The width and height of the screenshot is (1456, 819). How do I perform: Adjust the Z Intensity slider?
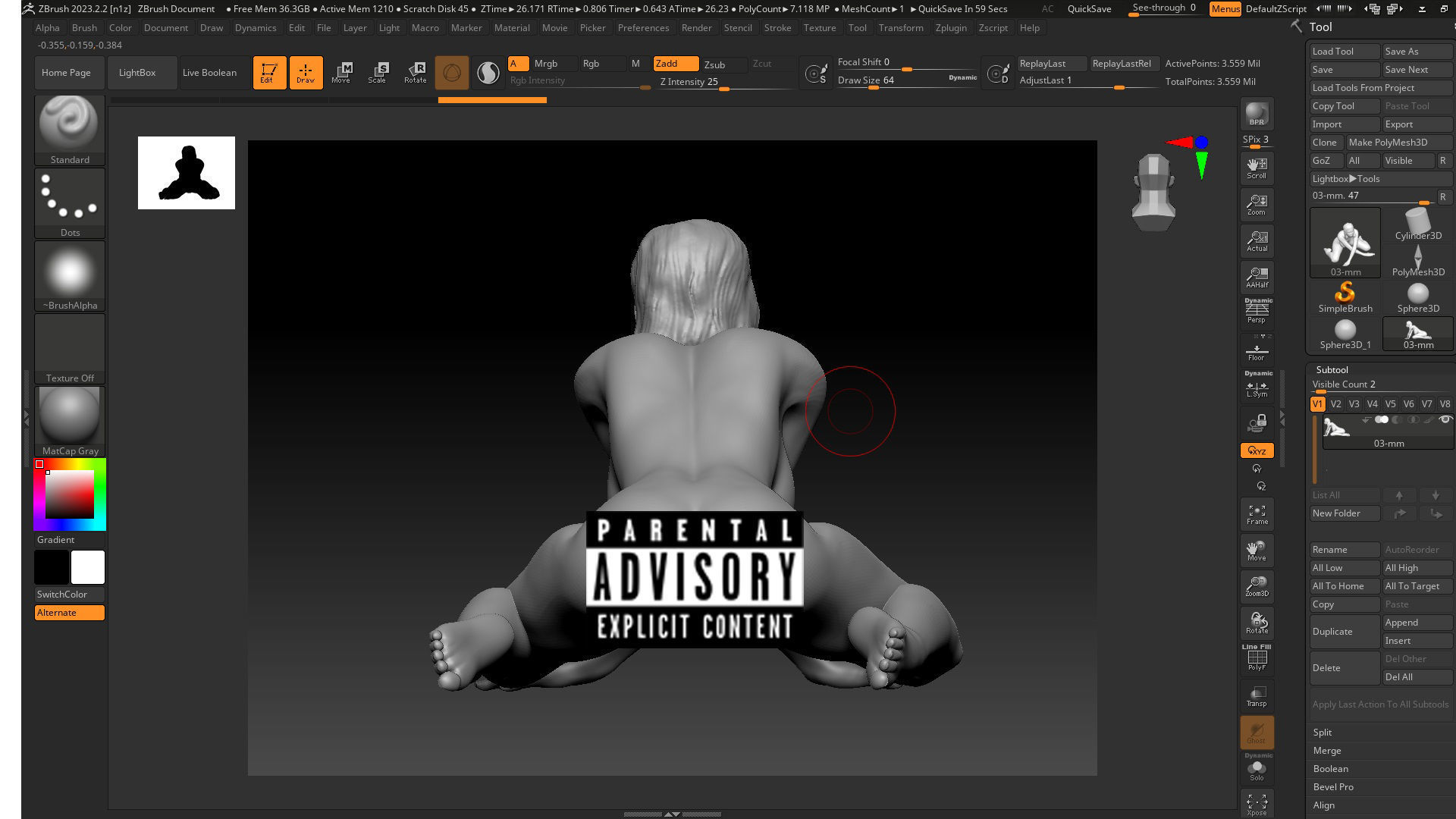pyautogui.click(x=724, y=83)
